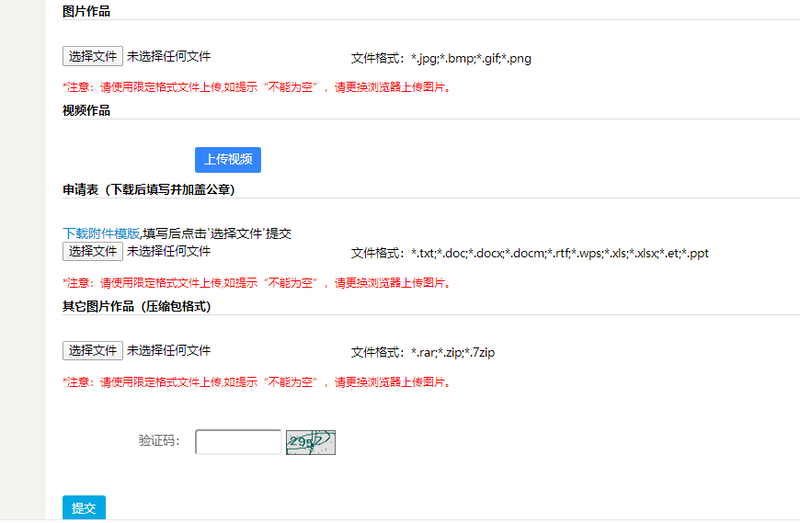Click 未选择任何文件 text in 申请表 row
Screen dimensions: 800x523
click(x=168, y=252)
